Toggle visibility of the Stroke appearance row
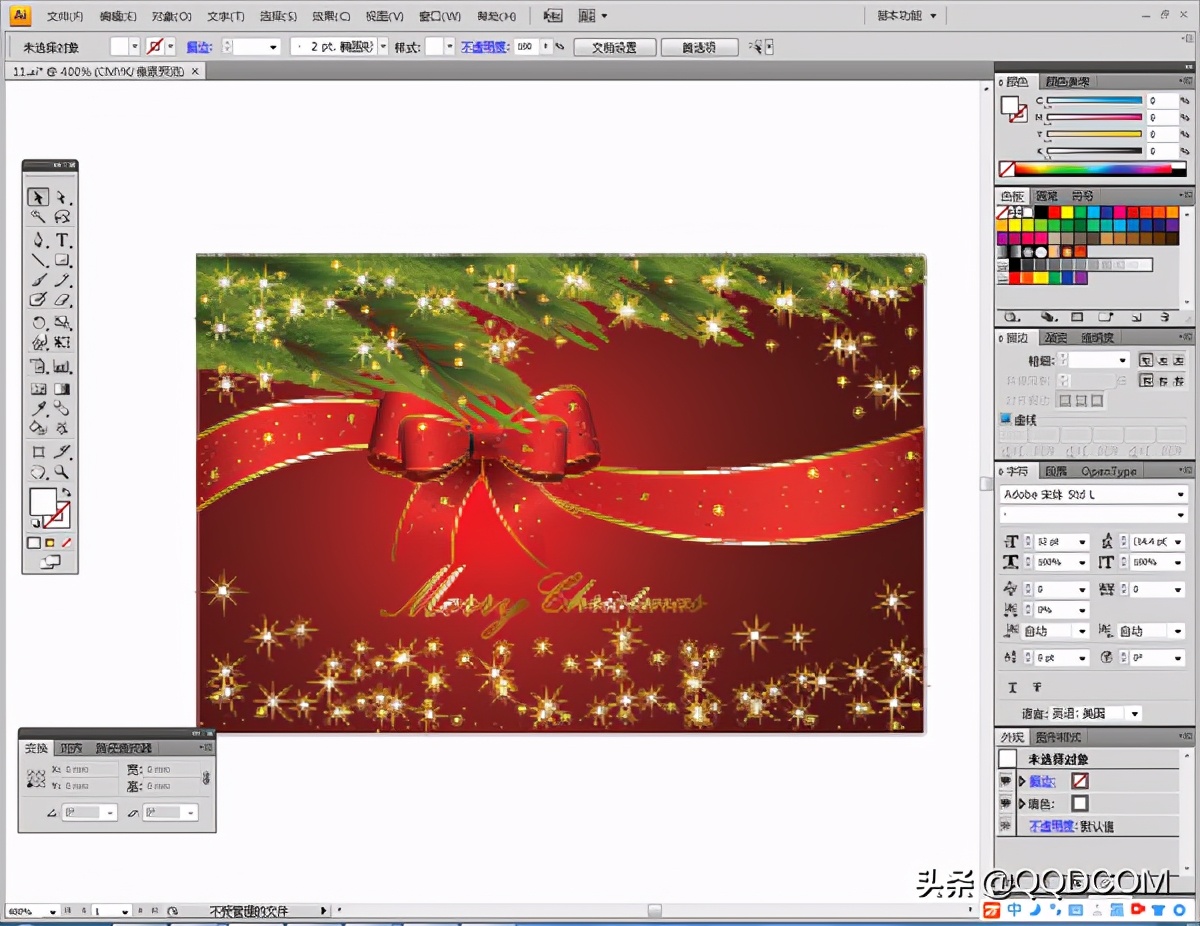This screenshot has width=1200, height=926. 1006,781
